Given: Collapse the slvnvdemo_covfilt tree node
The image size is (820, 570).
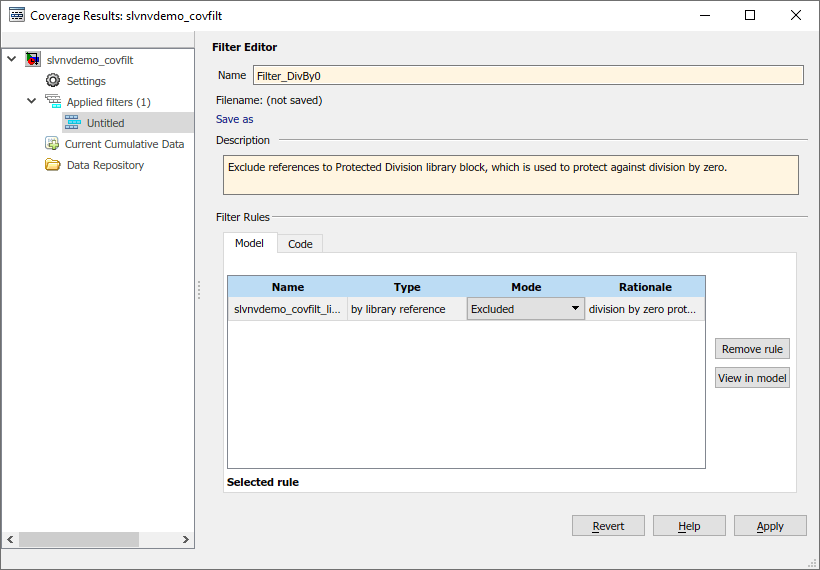Looking at the screenshot, I should click(12, 59).
